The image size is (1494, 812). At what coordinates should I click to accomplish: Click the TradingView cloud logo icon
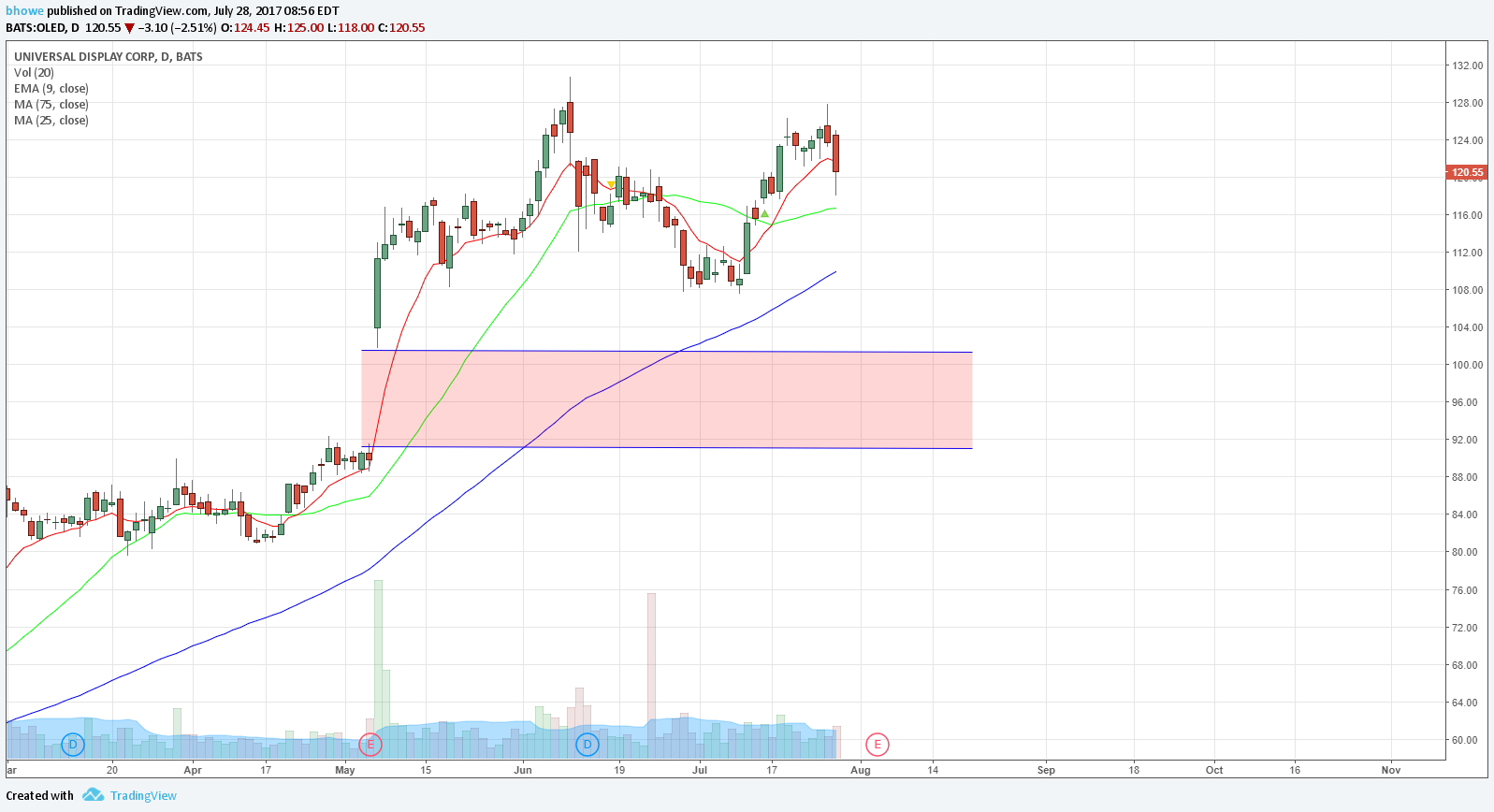pos(93,795)
